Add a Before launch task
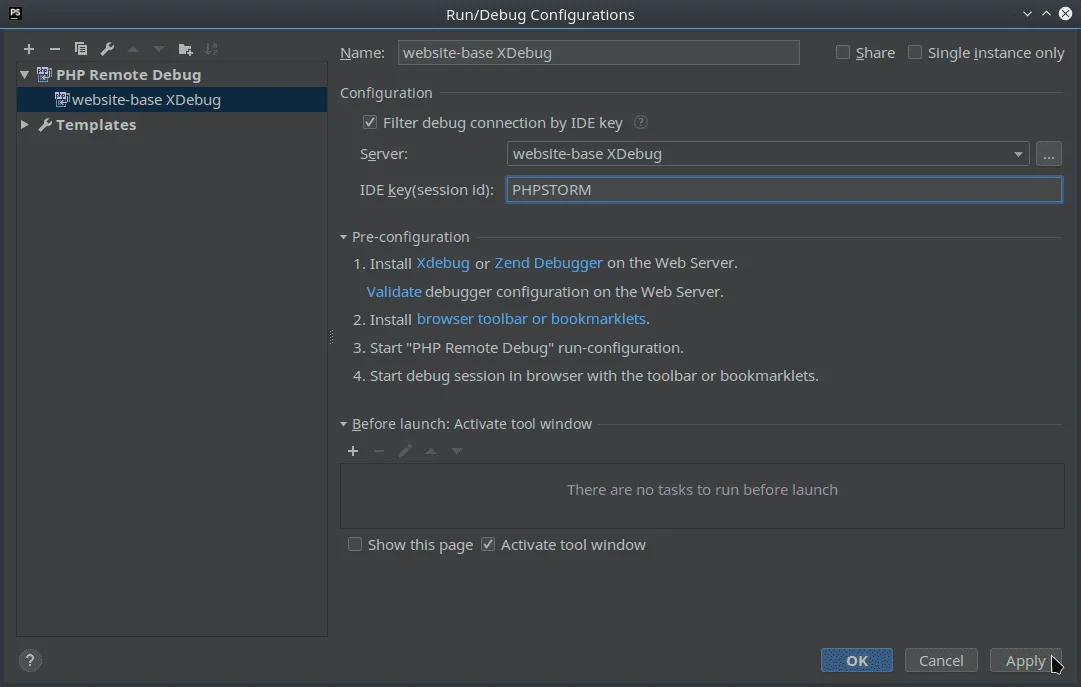1081x687 pixels. (353, 451)
